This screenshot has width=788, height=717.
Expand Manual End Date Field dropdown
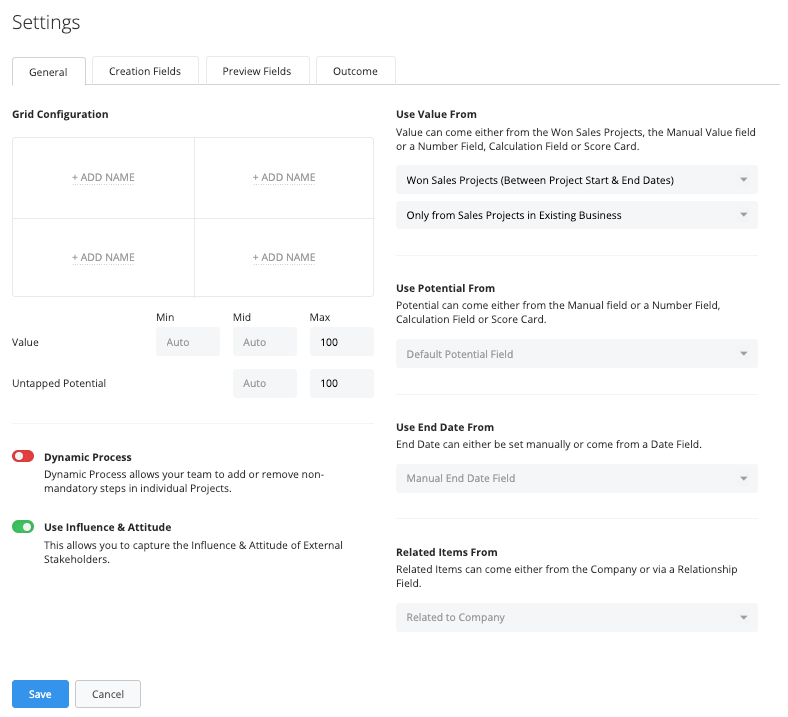(x=576, y=478)
